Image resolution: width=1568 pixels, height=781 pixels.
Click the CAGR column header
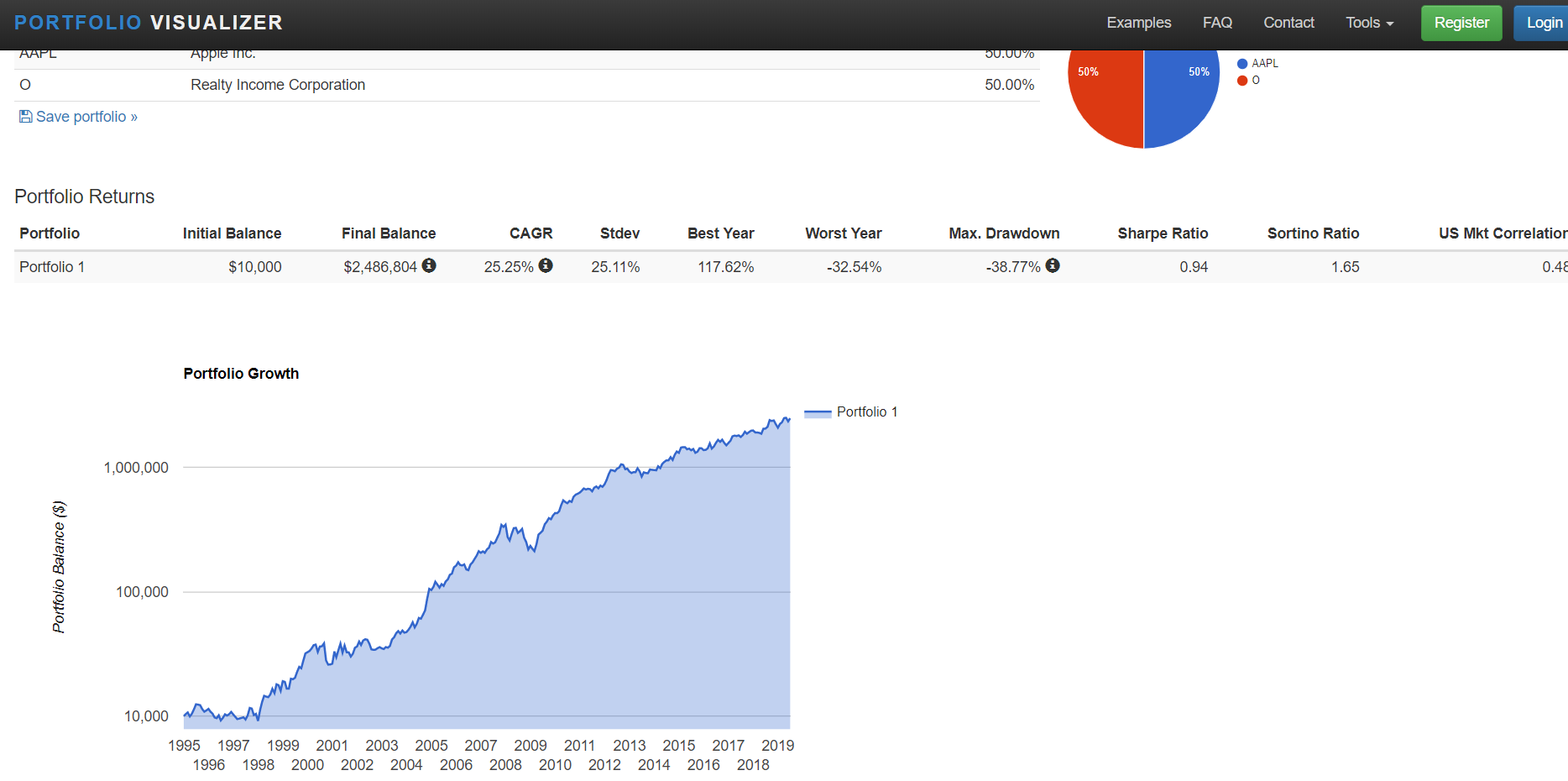pos(531,233)
